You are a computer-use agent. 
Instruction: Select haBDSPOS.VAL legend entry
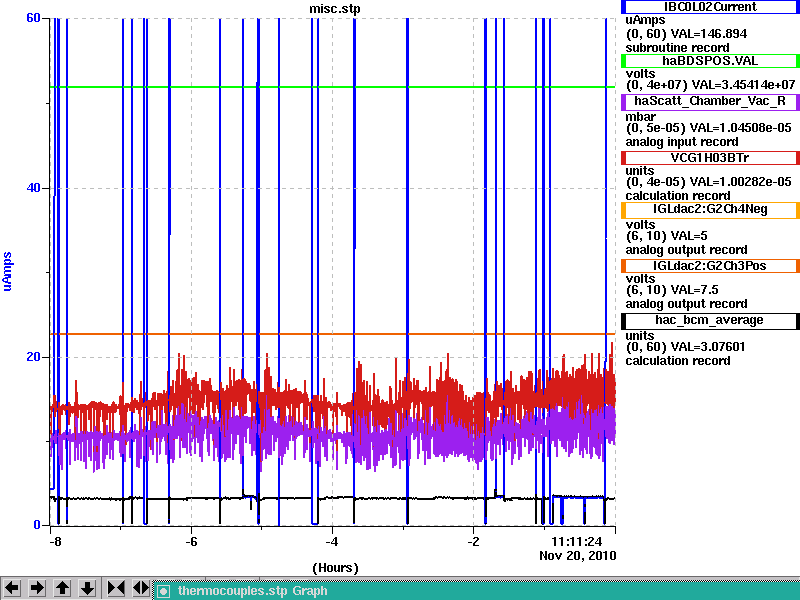pos(710,61)
